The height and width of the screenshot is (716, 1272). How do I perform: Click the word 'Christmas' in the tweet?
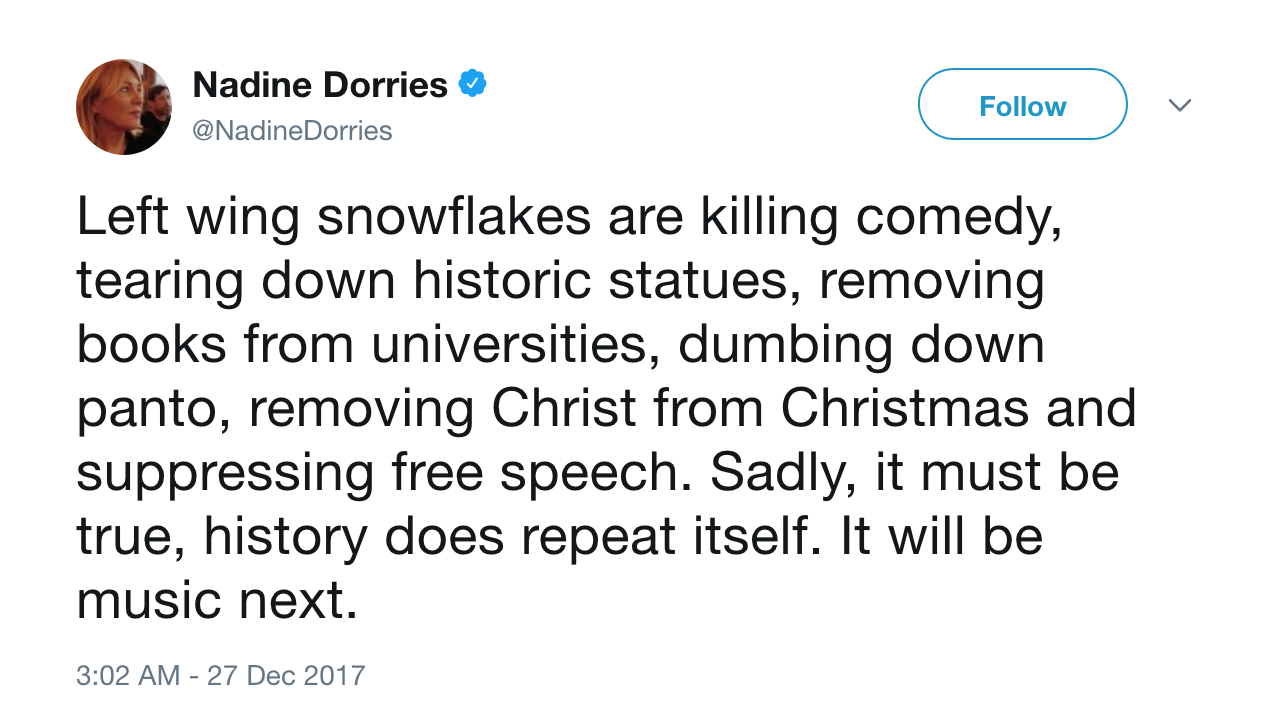[x=904, y=409]
